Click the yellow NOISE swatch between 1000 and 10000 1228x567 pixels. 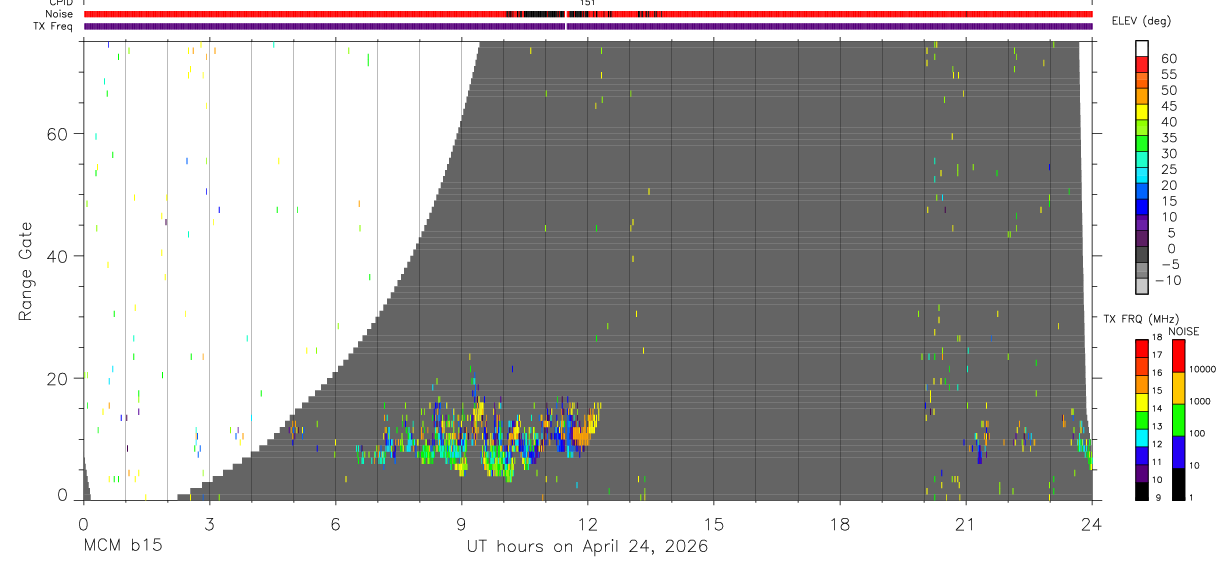tap(1179, 388)
